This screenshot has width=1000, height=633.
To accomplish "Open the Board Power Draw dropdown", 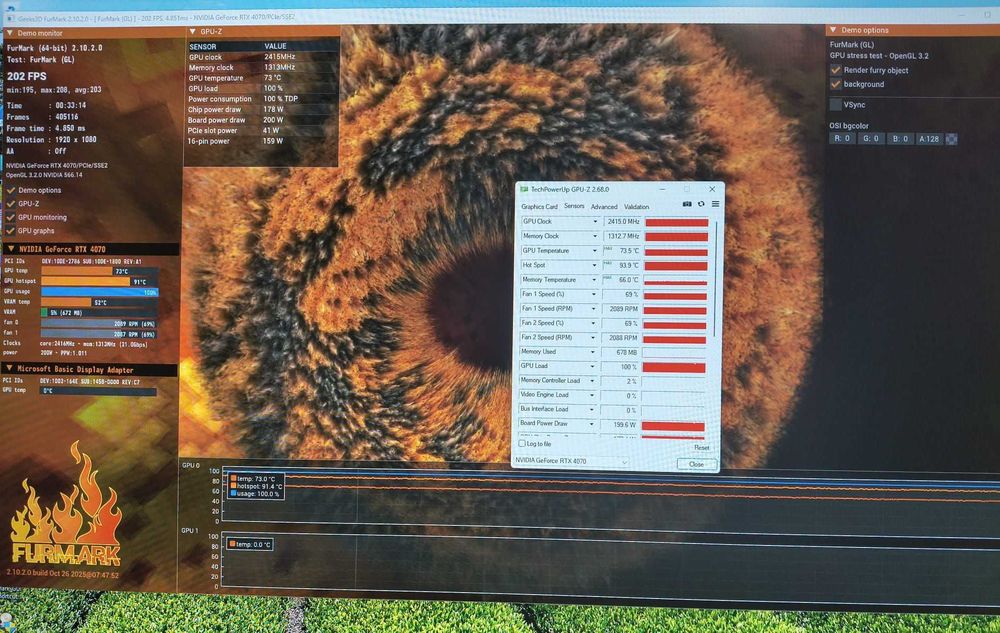I will pyautogui.click(x=591, y=424).
